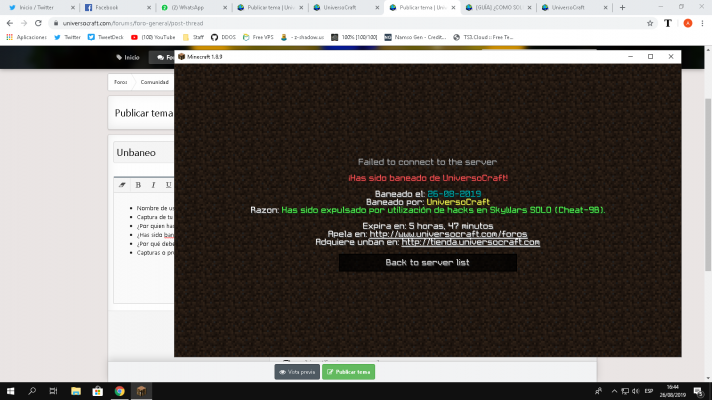The width and height of the screenshot is (712, 400).
Task: Click Back to server list in Minecraft
Action: tap(428, 262)
